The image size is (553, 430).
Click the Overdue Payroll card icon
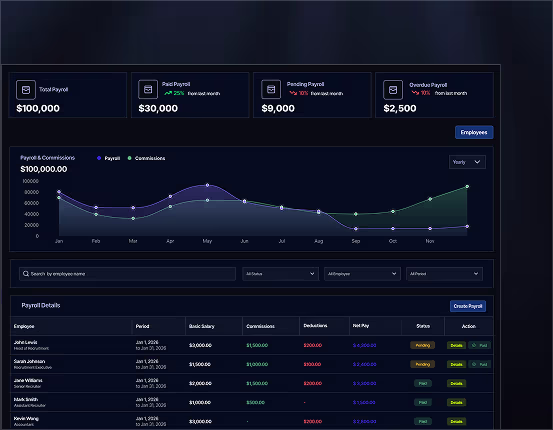[x=393, y=90]
